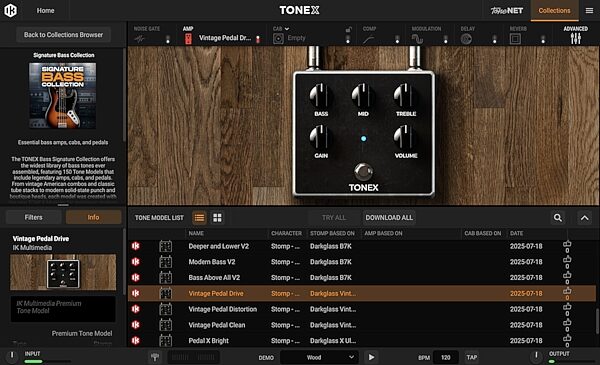Click the Try All button
The height and width of the screenshot is (365, 600).
point(334,218)
